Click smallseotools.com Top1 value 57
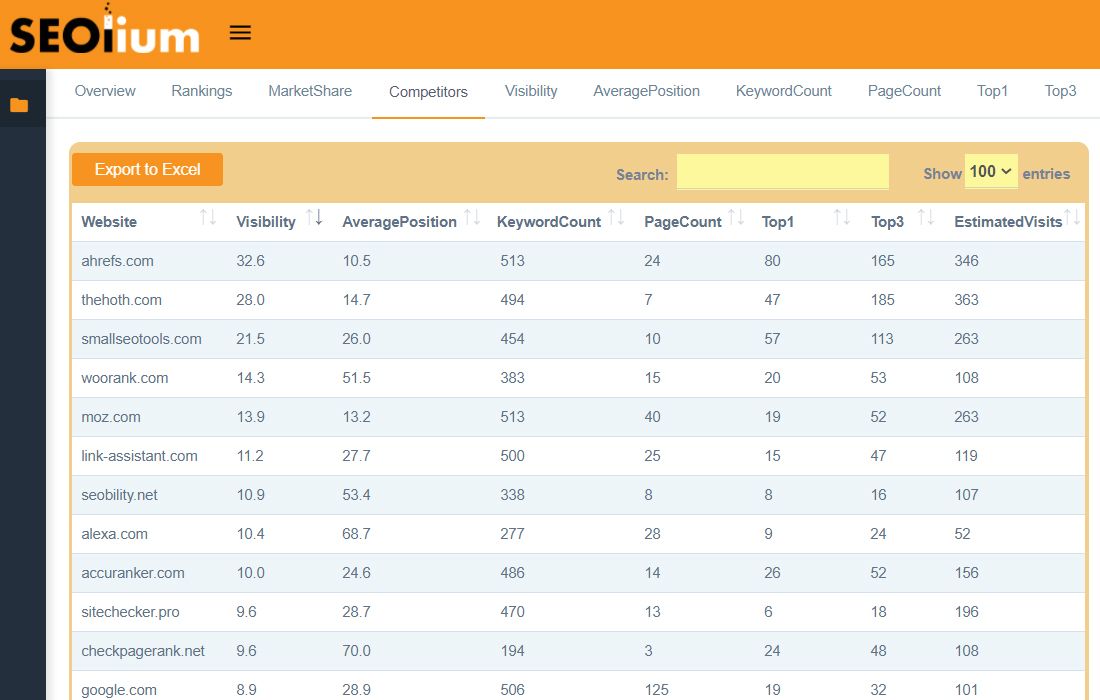 772,339
